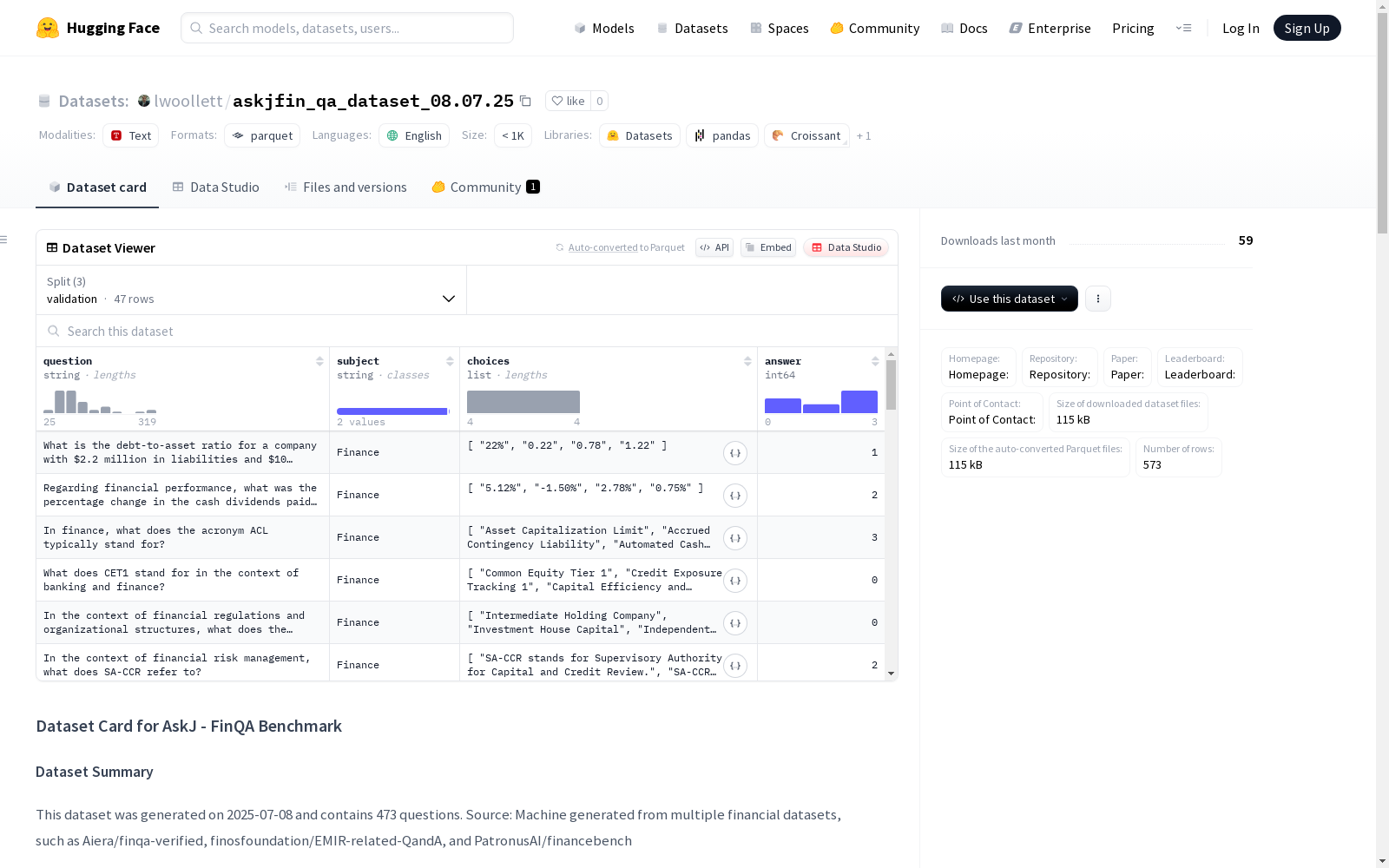Click the answer distribution histogram
The height and width of the screenshot is (868, 1389).
[x=821, y=402]
